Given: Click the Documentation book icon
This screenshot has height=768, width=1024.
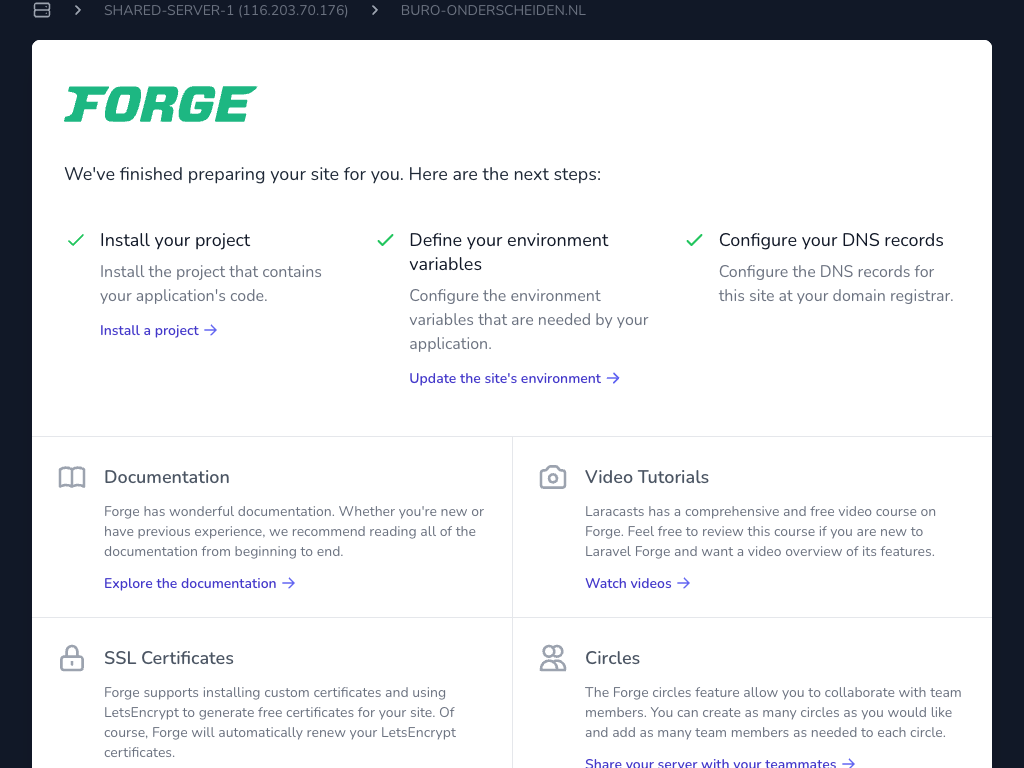Looking at the screenshot, I should [72, 477].
